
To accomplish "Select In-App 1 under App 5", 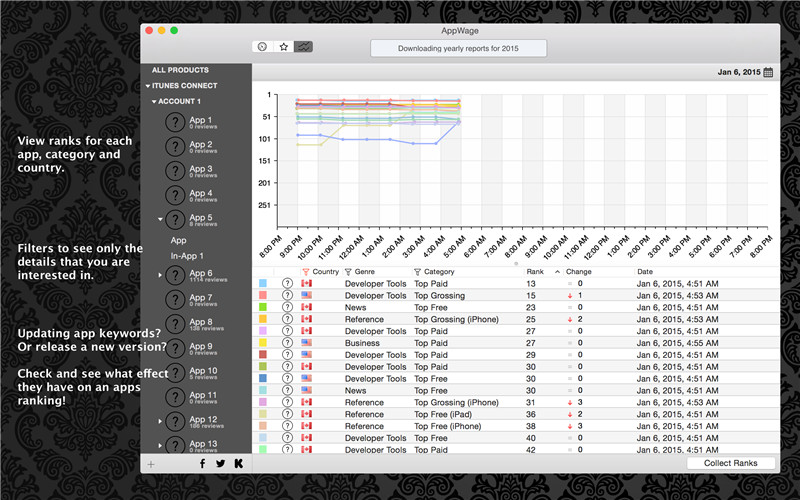I will coord(186,256).
